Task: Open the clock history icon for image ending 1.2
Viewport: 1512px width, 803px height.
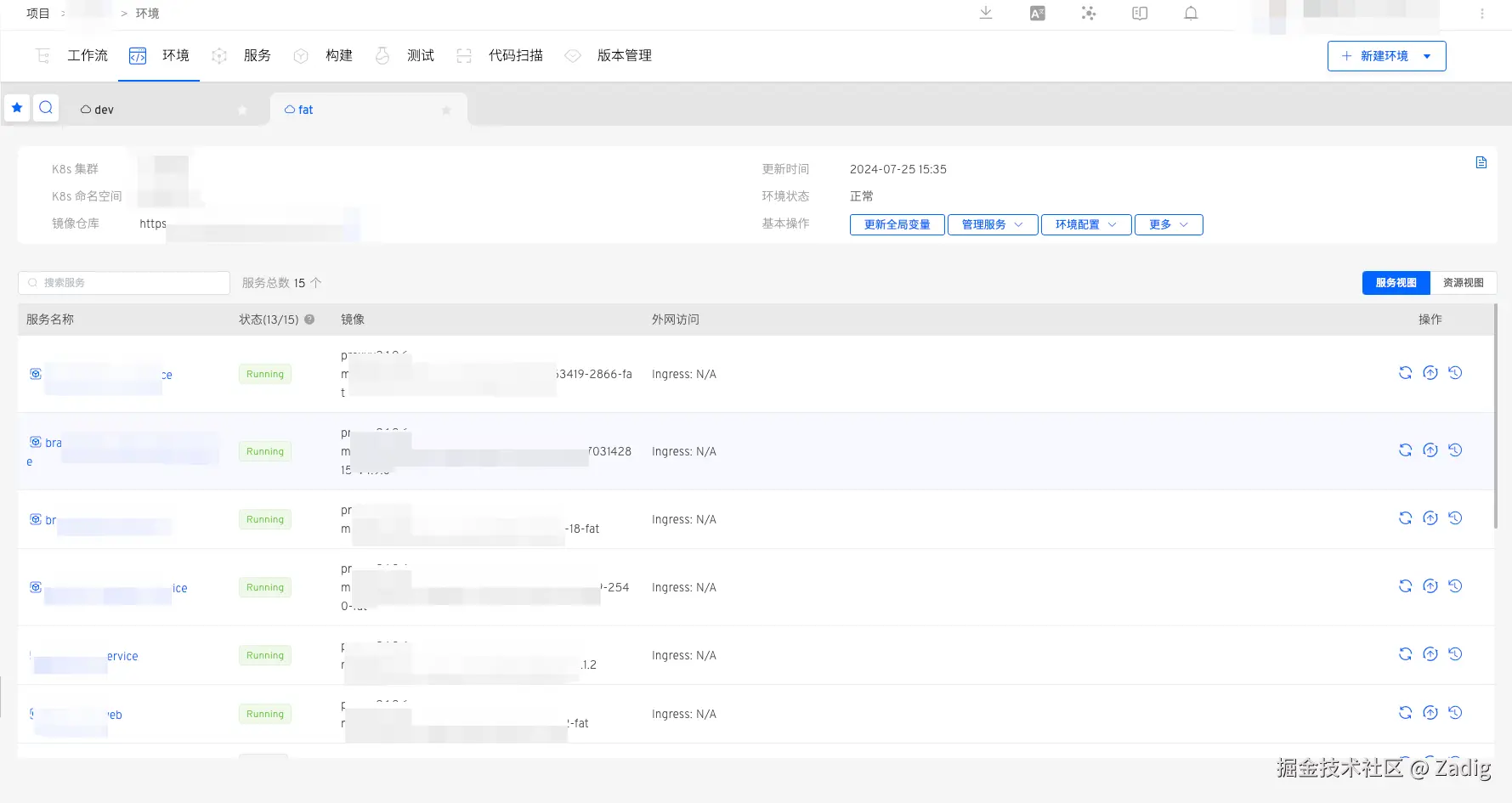Action: click(x=1455, y=654)
